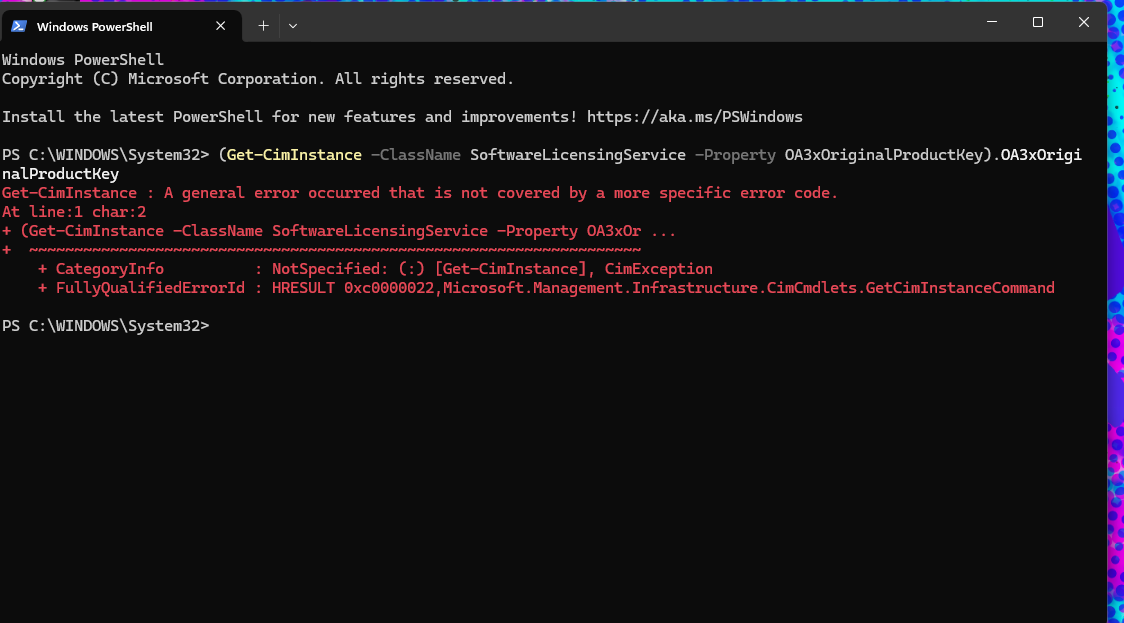Maximize the terminal window
The height and width of the screenshot is (623, 1124).
(1037, 21)
